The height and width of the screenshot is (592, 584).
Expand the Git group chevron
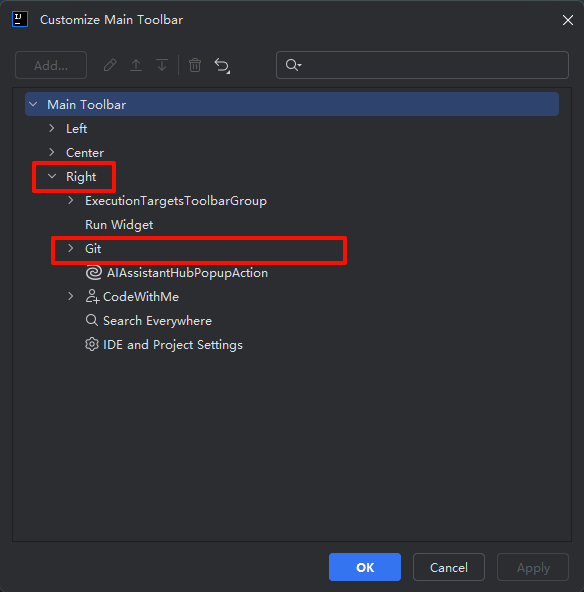pyautogui.click(x=71, y=248)
